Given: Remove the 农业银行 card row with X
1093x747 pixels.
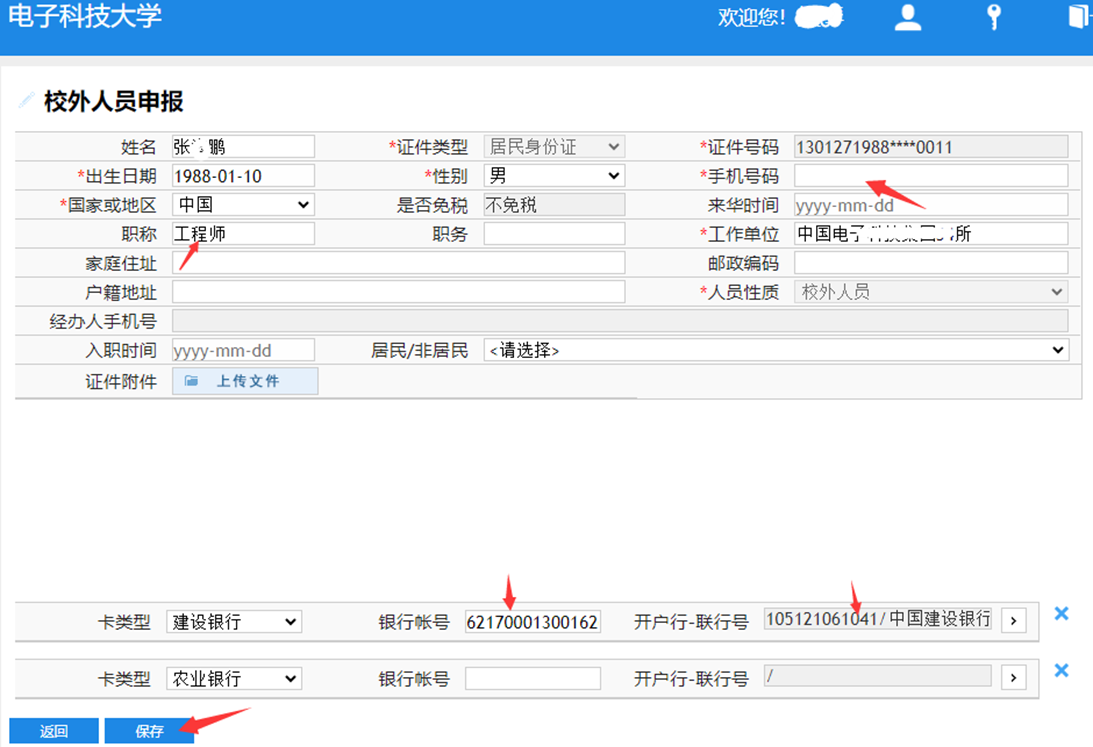Looking at the screenshot, I should point(1062,671).
